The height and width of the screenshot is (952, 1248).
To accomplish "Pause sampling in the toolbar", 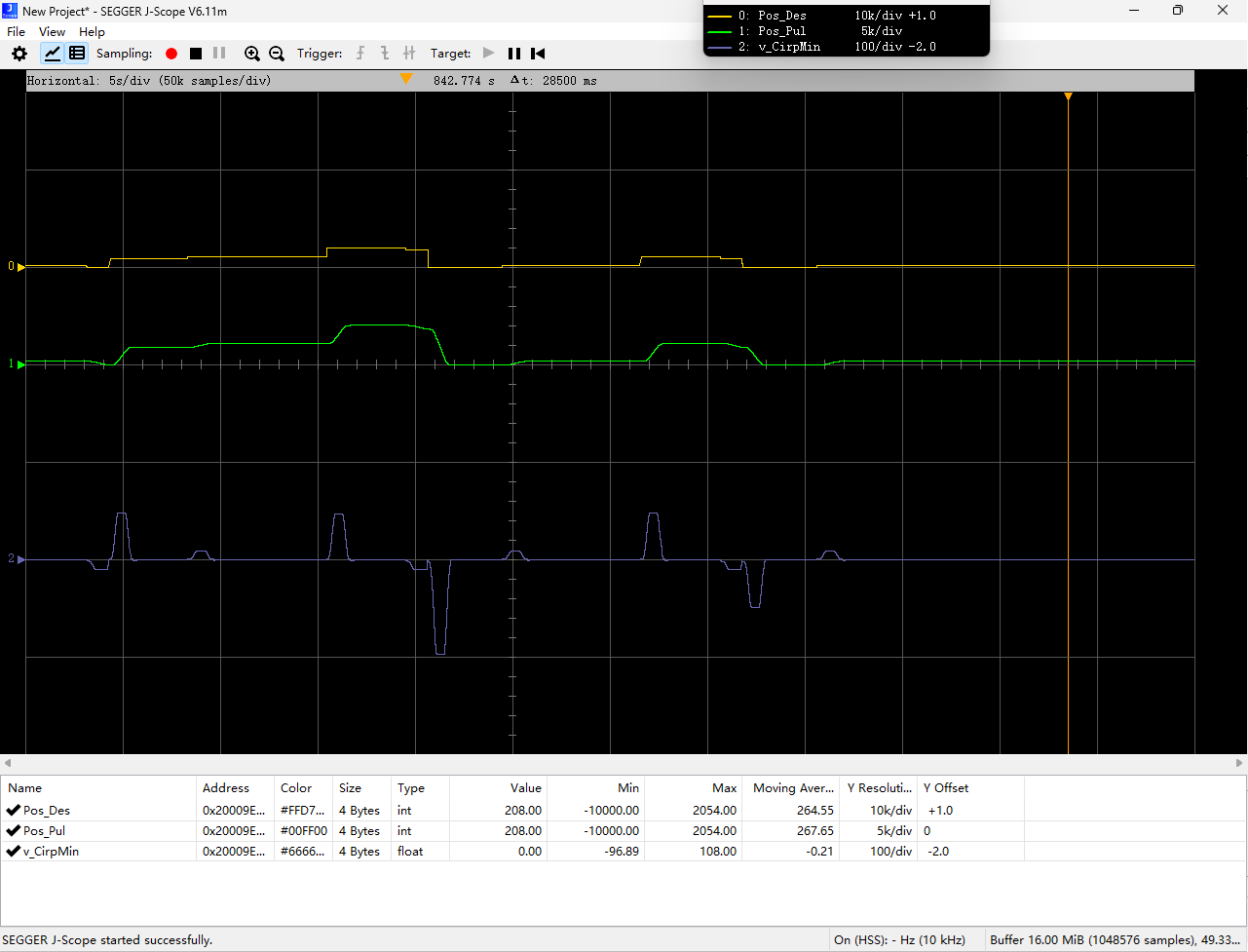I will coord(219,54).
